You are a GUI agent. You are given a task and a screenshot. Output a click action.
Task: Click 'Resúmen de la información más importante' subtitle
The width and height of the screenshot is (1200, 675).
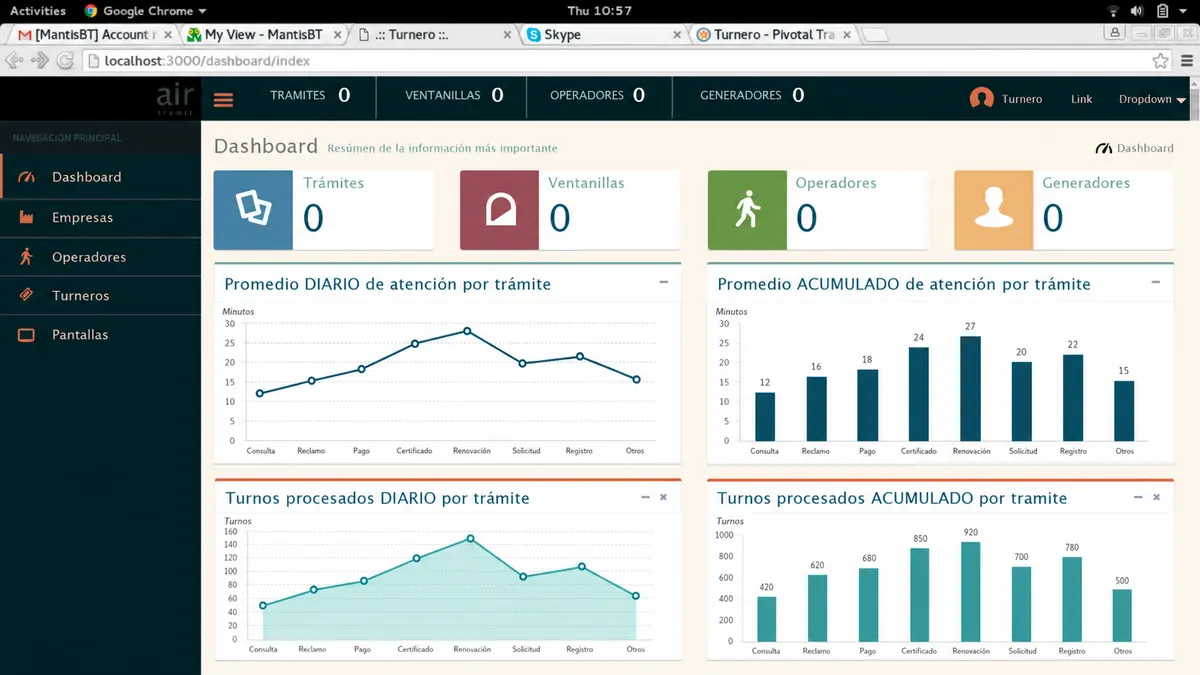[x=442, y=148]
